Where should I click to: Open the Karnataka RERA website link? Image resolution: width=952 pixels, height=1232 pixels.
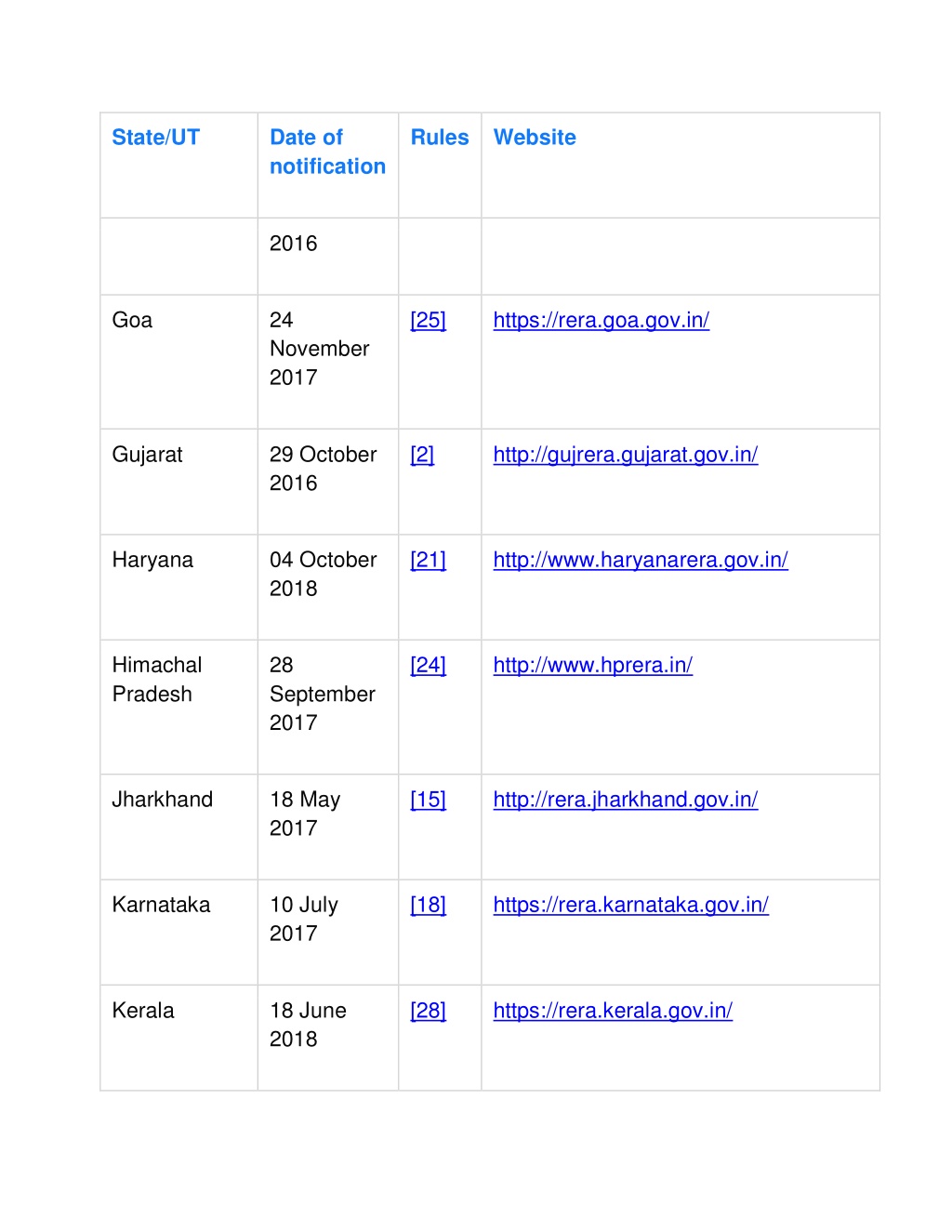(630, 905)
